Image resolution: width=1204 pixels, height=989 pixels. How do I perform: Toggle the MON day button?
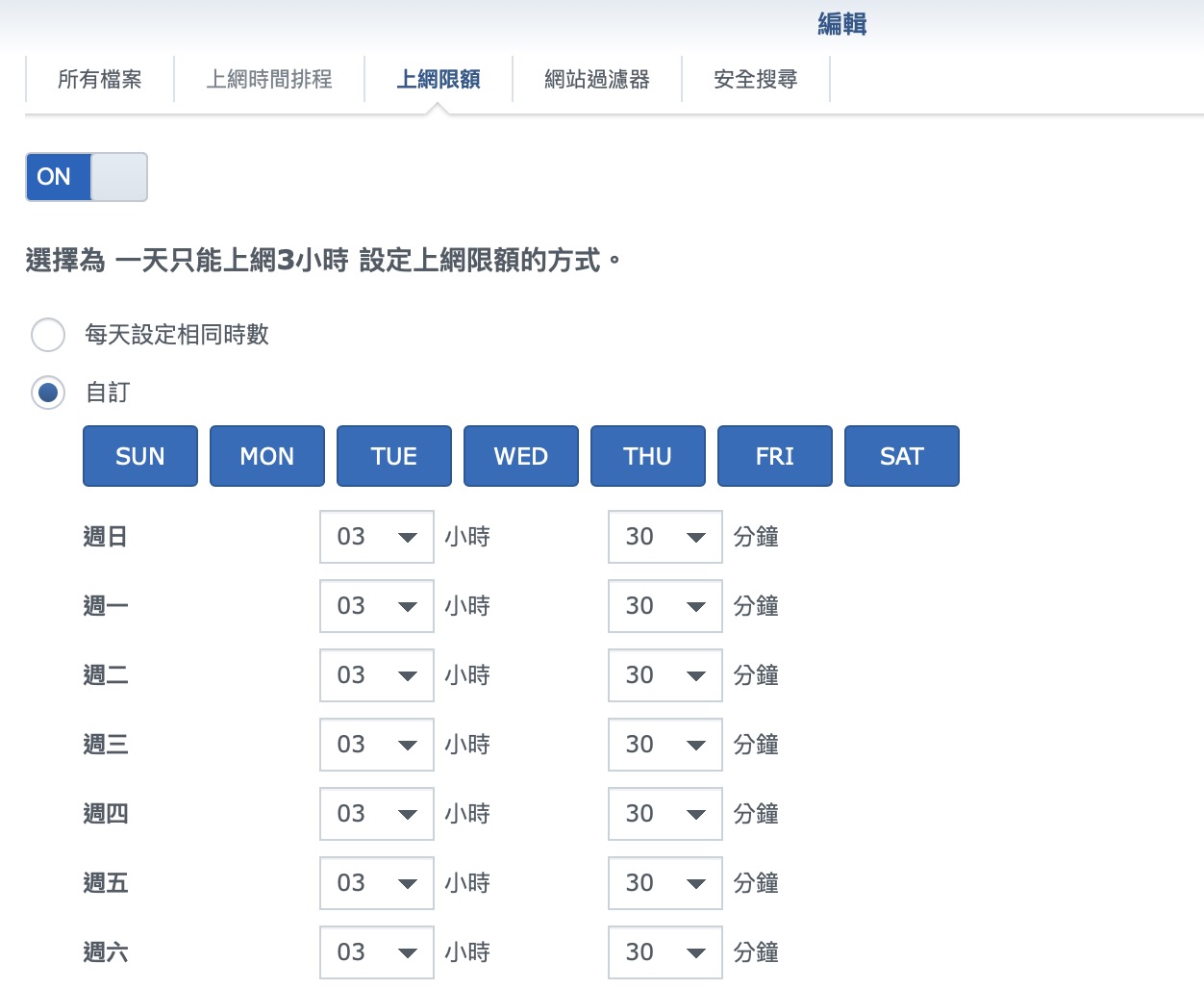[x=267, y=456]
